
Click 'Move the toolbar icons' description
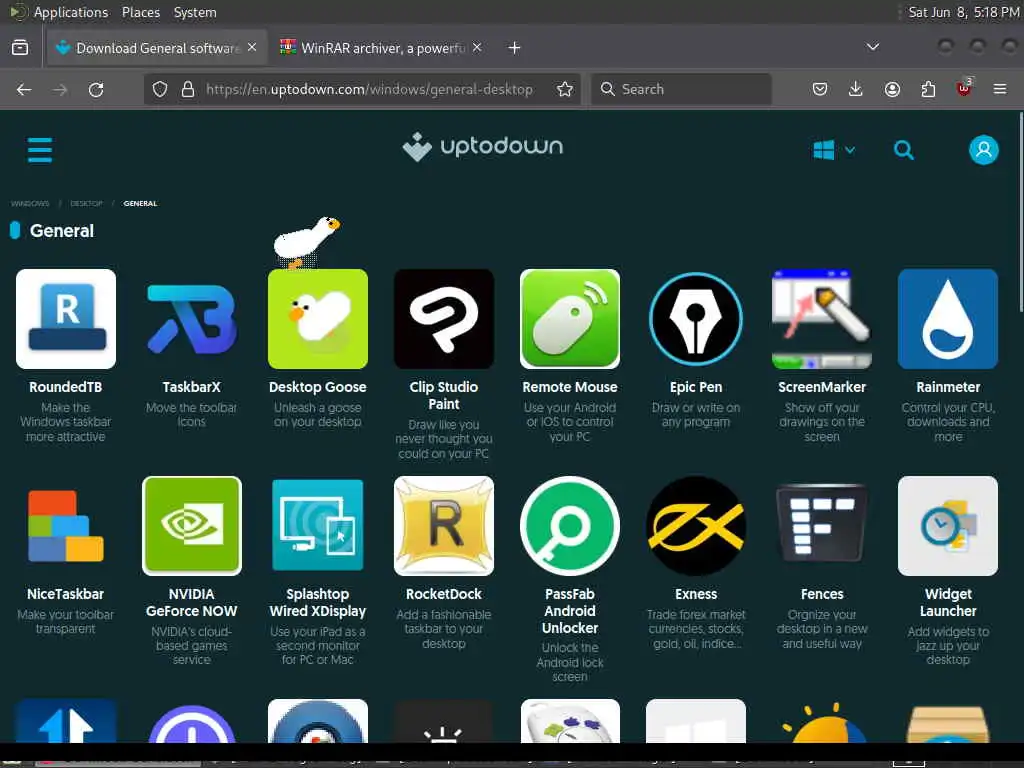point(192,415)
